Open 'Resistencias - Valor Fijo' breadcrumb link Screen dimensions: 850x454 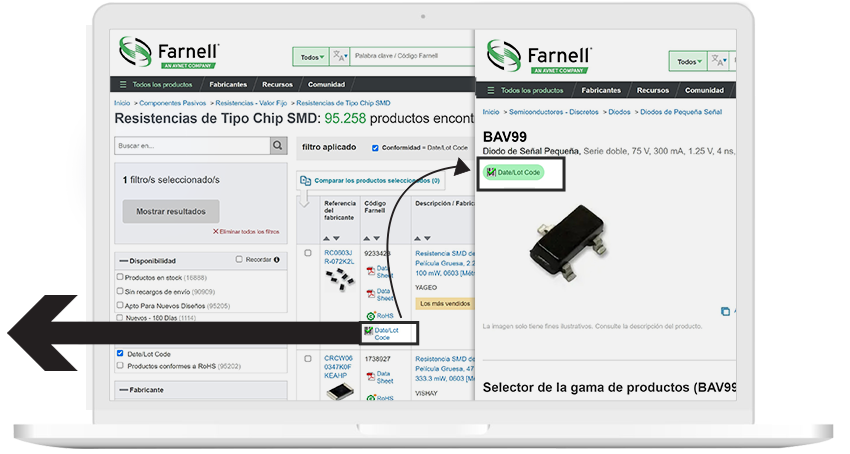[251, 103]
